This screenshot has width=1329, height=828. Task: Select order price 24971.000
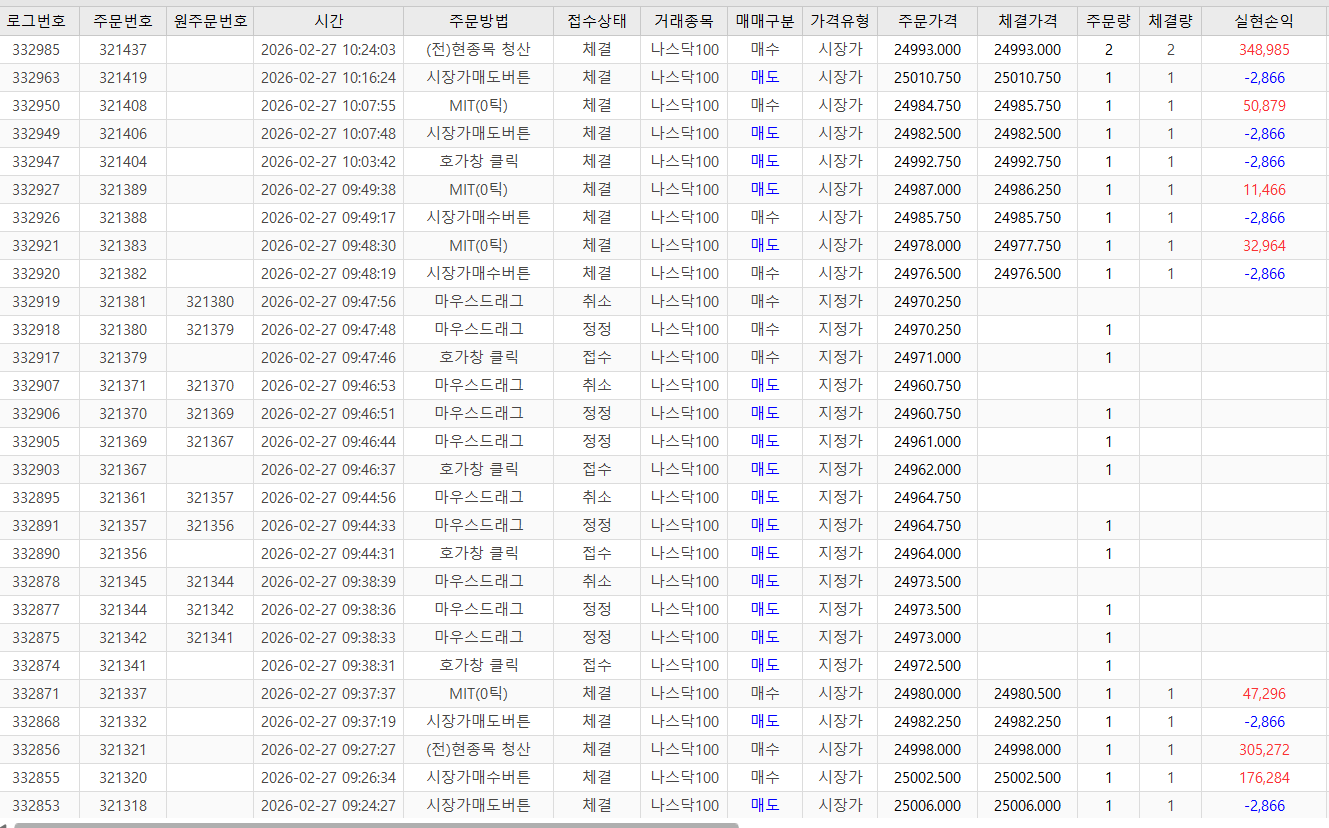(x=927, y=357)
